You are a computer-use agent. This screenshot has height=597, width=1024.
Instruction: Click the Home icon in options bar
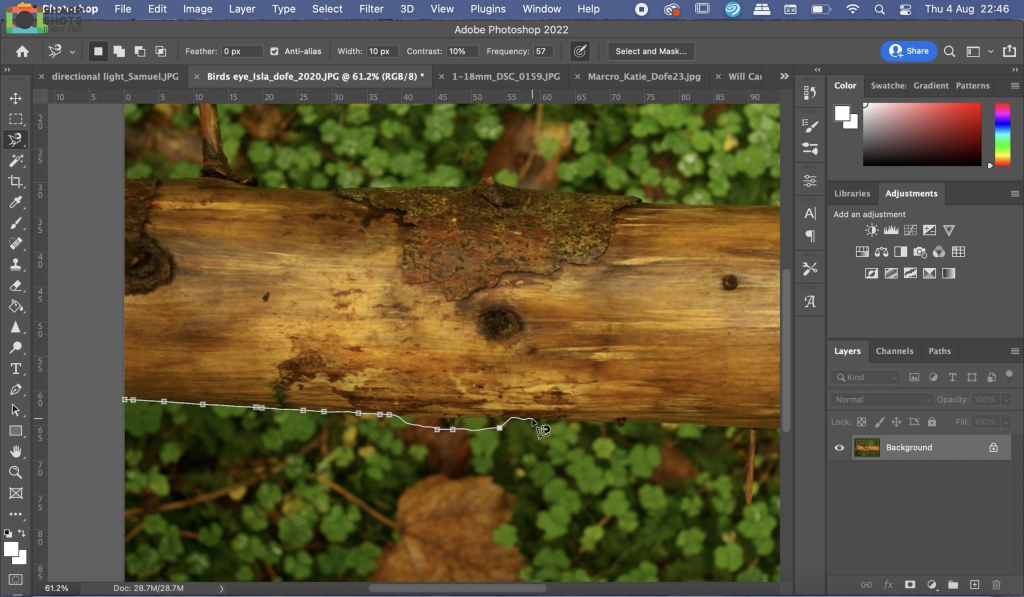pos(22,51)
